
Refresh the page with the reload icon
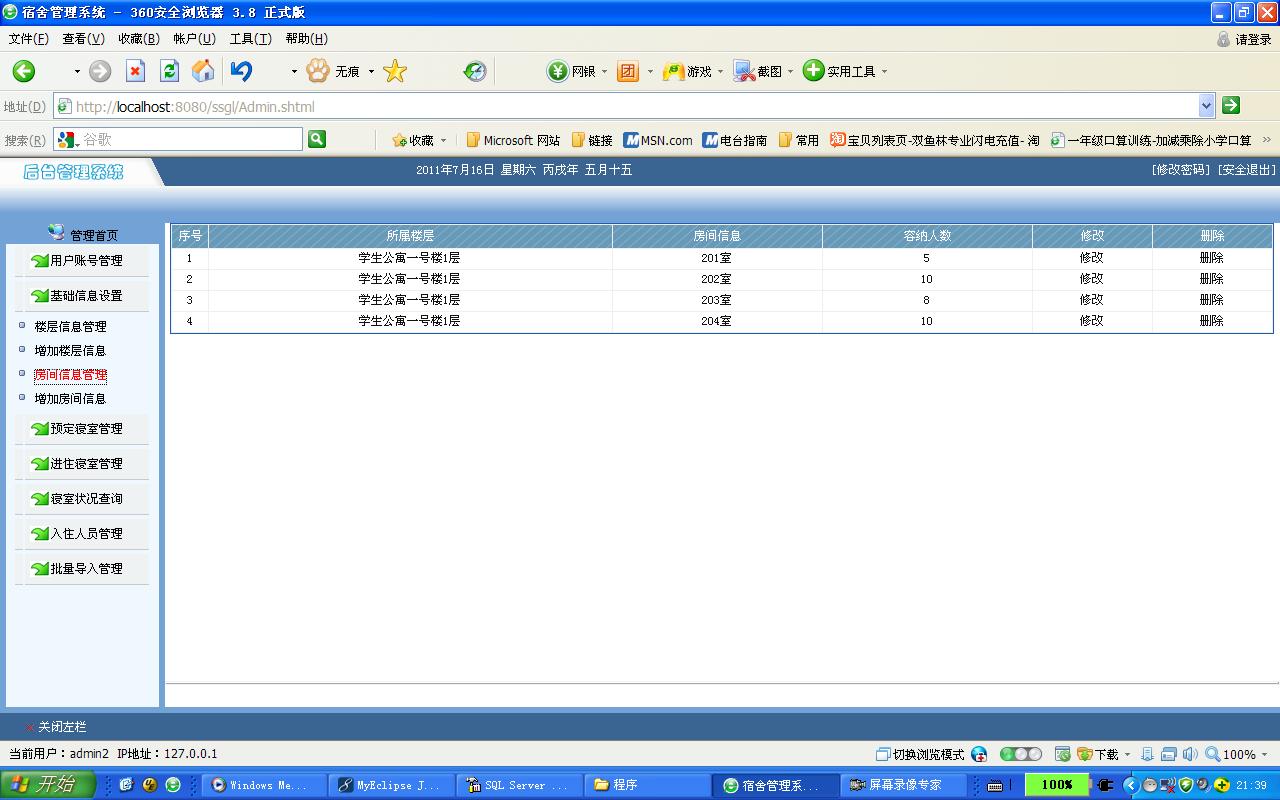coord(169,71)
